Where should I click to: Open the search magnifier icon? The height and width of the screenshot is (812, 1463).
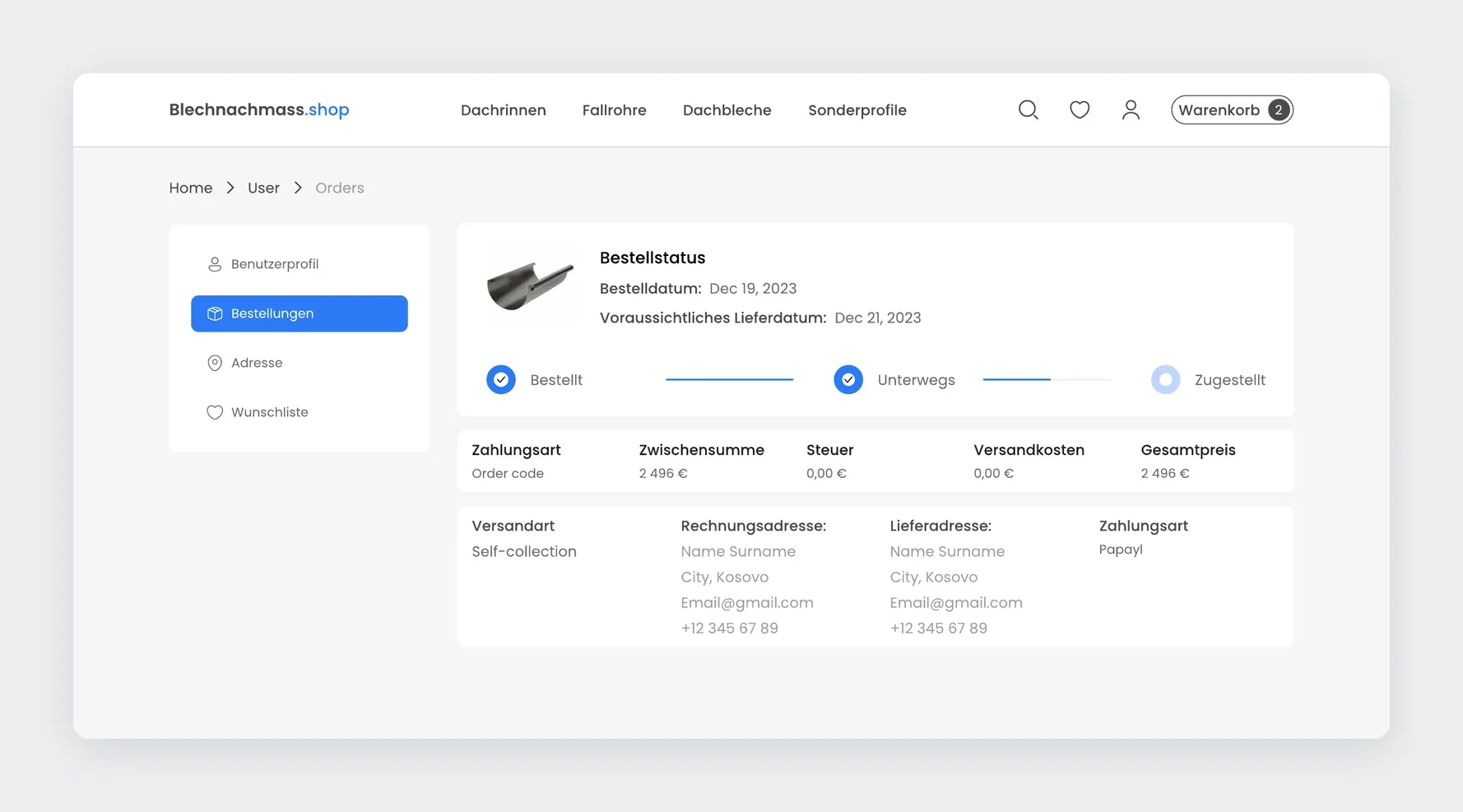pos(1028,110)
